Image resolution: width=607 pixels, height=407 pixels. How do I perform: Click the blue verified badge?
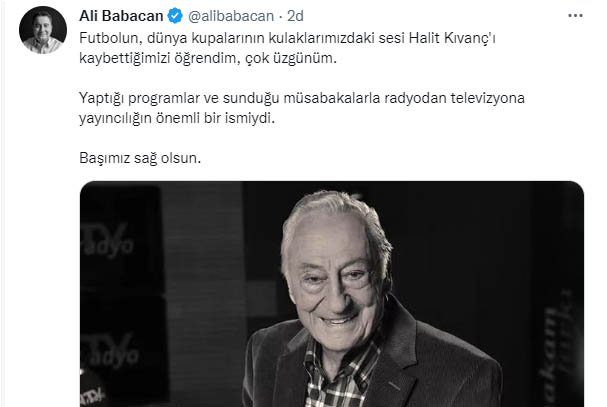175,16
